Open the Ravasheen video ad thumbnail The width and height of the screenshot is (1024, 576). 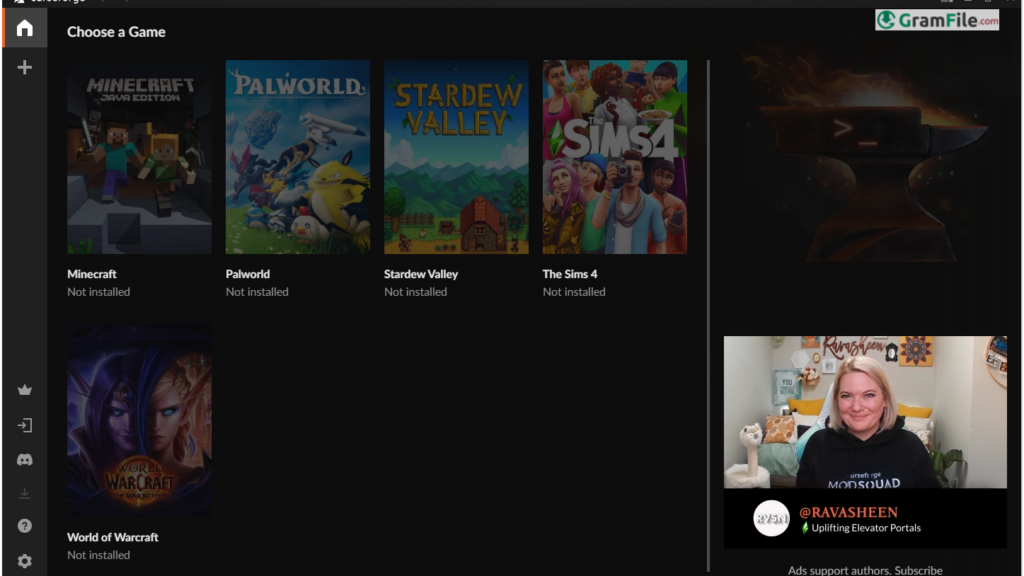point(865,412)
